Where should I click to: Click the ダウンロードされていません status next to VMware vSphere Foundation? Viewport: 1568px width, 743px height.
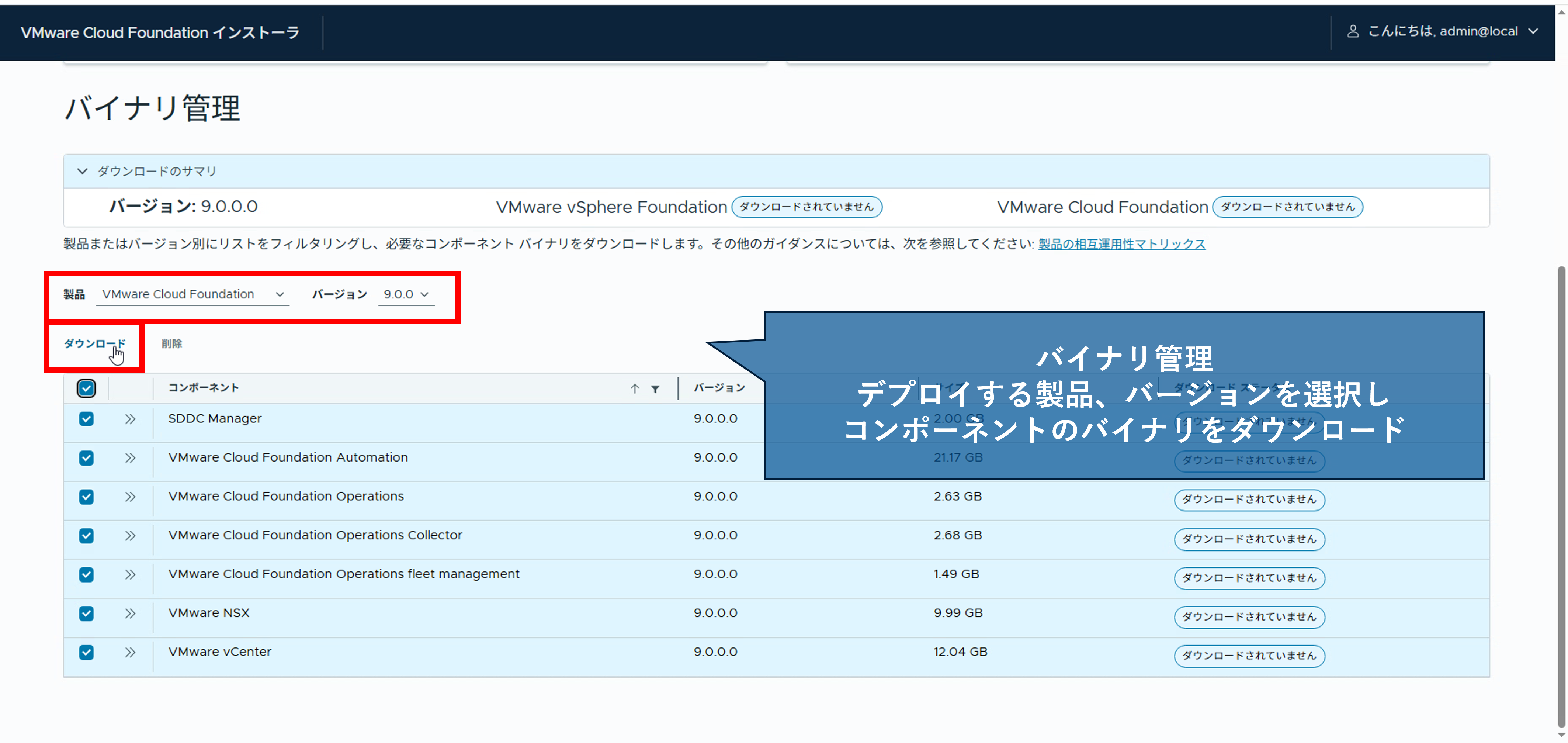[806, 207]
